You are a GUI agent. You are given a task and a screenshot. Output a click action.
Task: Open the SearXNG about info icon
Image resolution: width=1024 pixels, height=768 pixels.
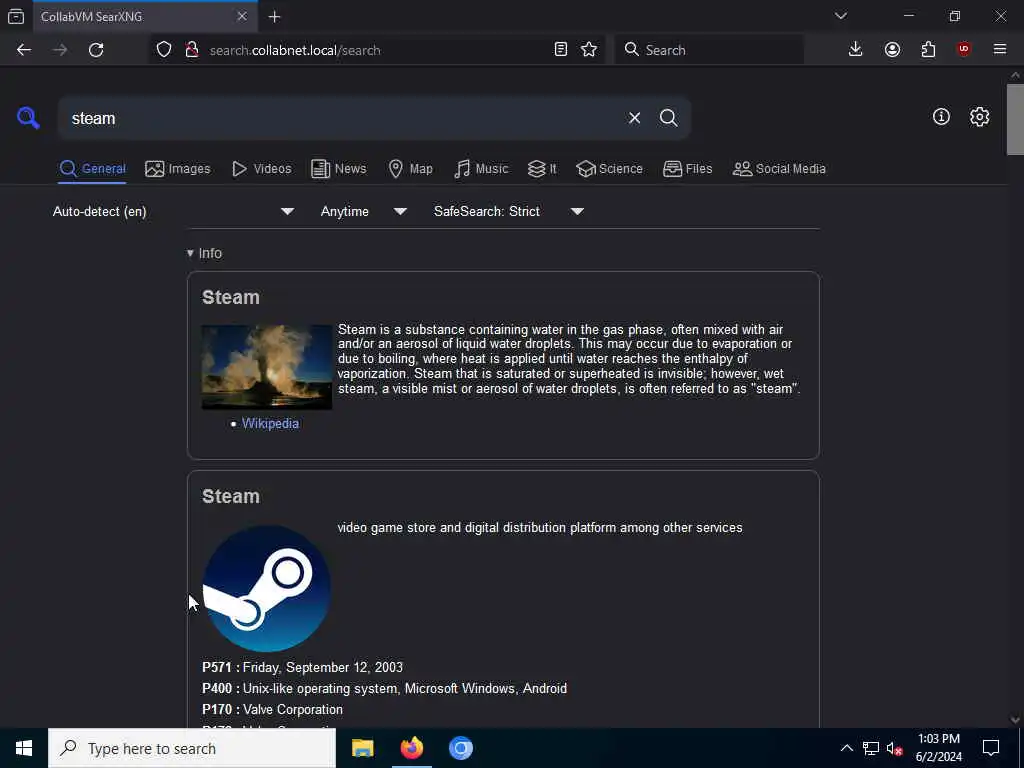pos(941,117)
